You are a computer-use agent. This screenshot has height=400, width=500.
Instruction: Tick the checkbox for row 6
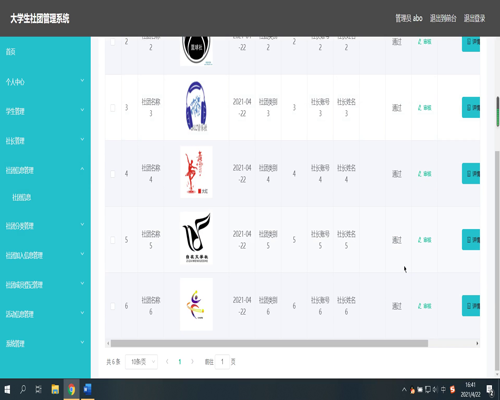click(x=113, y=306)
